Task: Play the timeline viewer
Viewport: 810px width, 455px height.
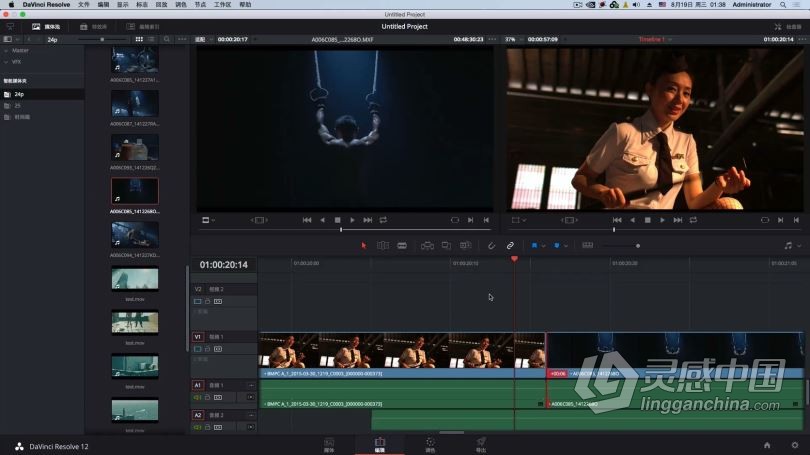Action: tap(662, 220)
